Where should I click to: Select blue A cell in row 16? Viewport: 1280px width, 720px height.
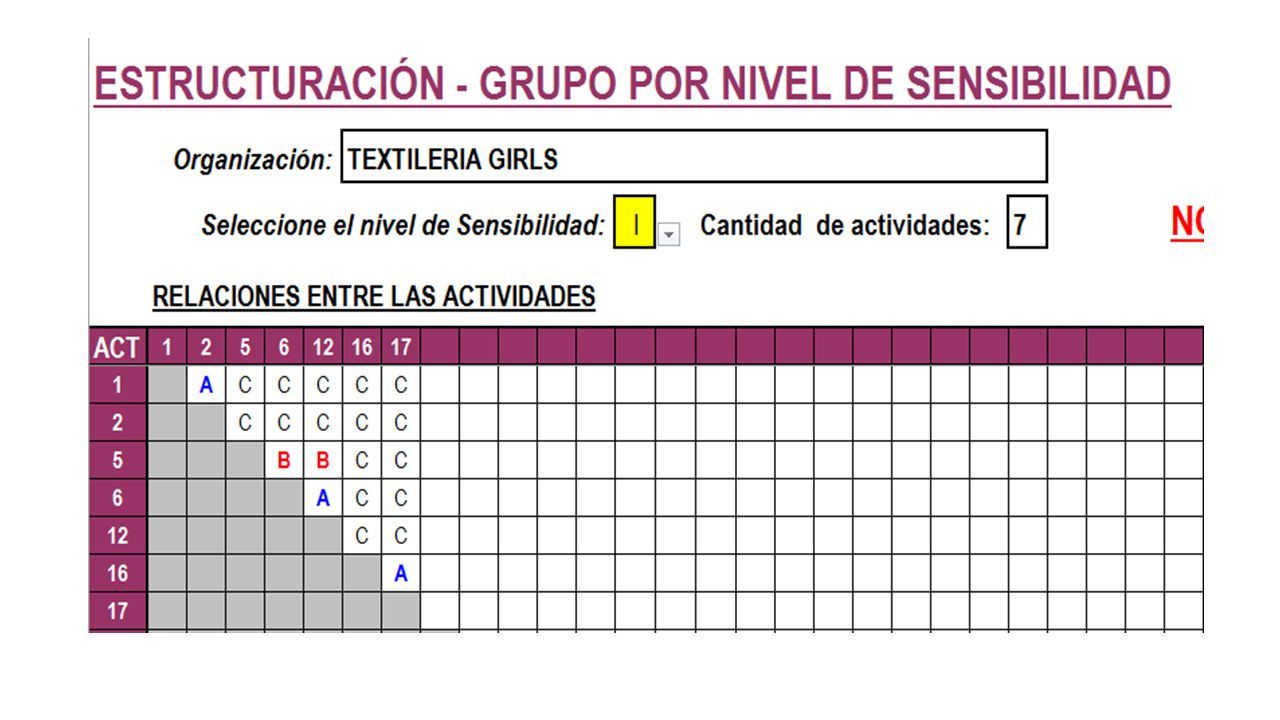click(400, 574)
